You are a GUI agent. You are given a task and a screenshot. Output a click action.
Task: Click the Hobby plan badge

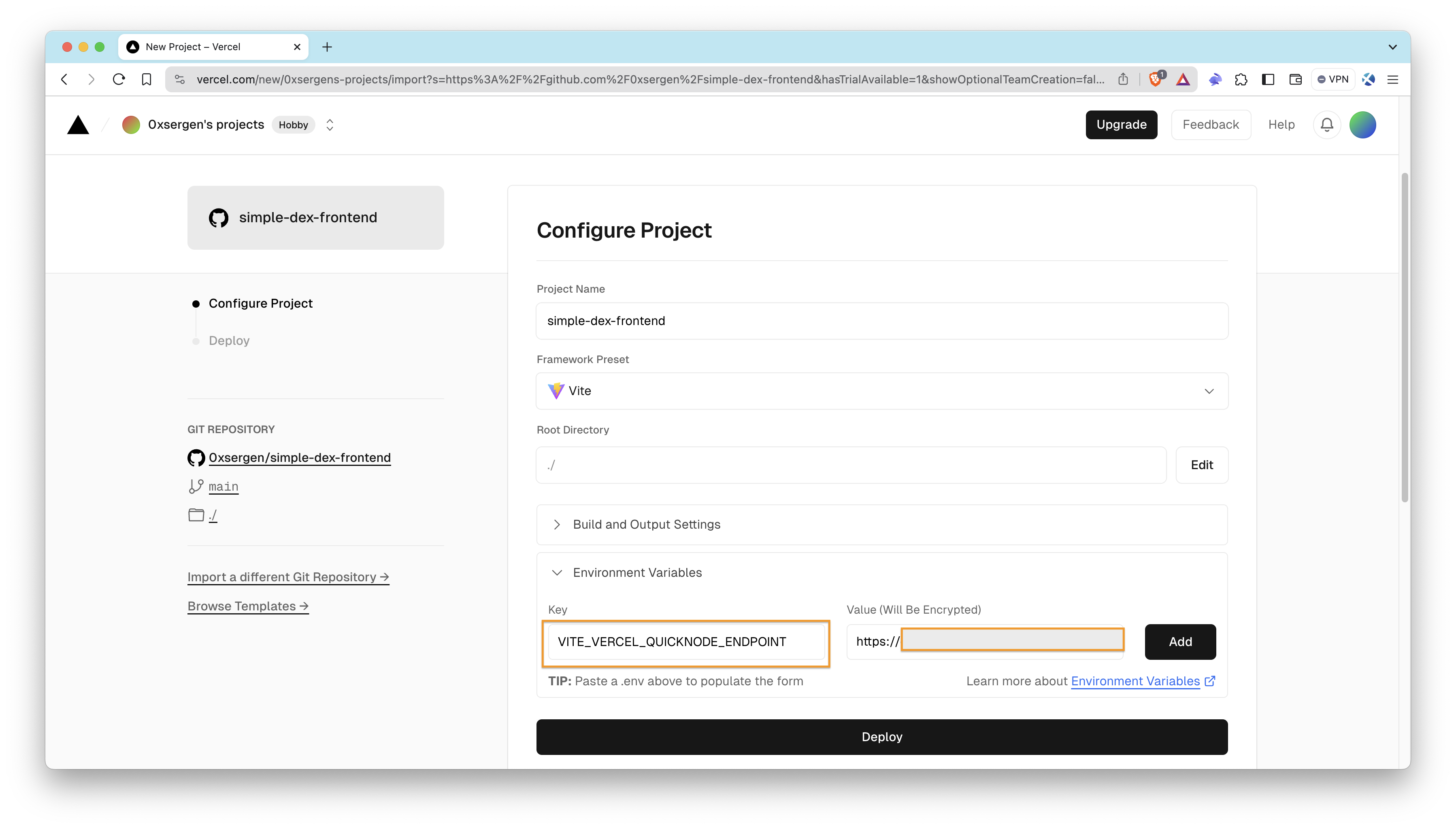click(x=293, y=125)
